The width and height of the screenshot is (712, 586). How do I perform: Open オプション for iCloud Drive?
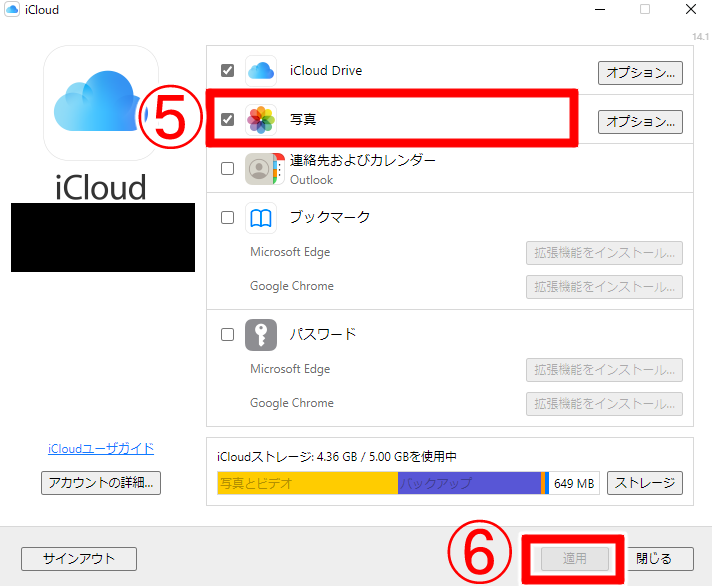click(x=640, y=73)
